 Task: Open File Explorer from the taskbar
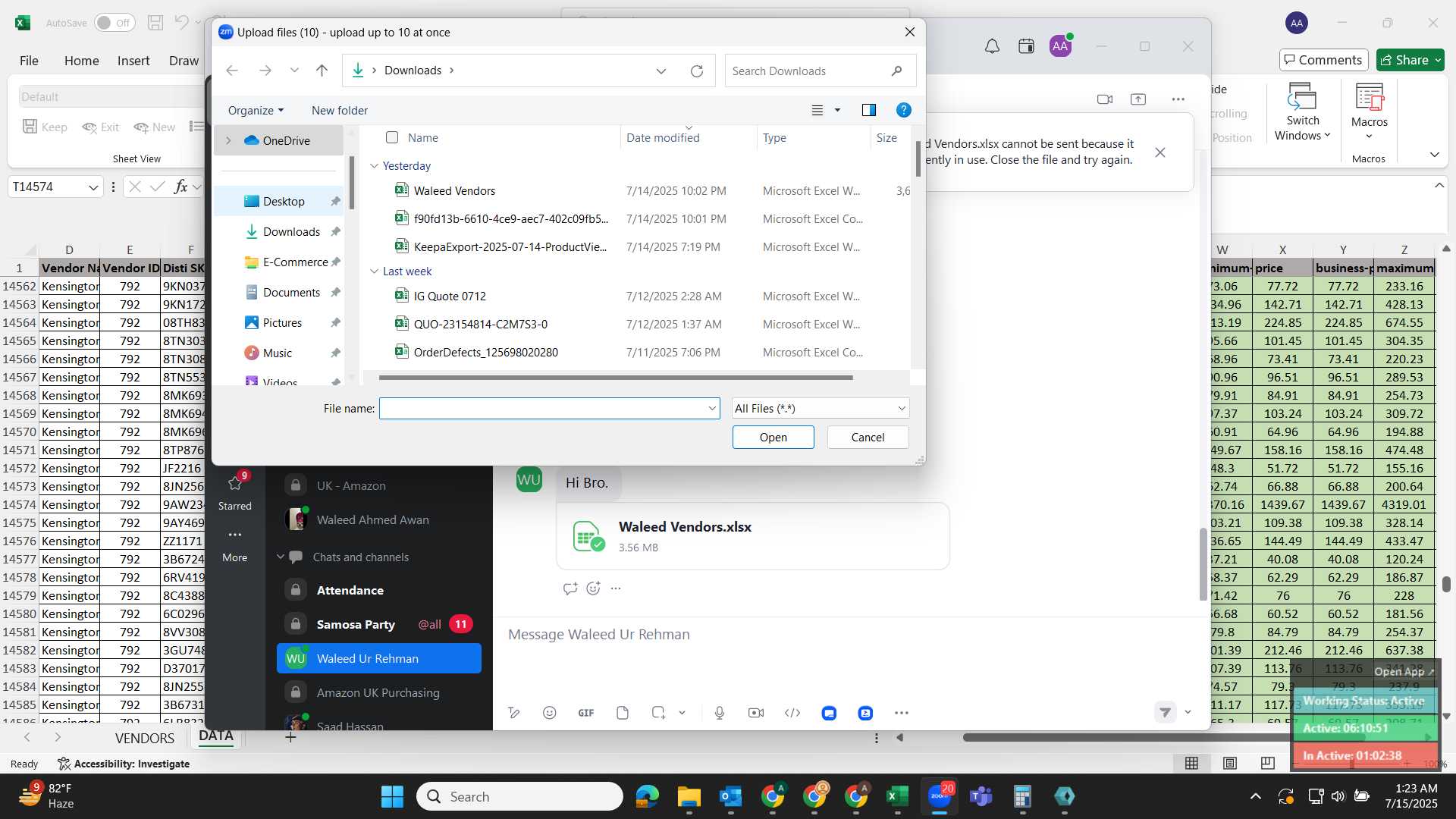click(689, 796)
